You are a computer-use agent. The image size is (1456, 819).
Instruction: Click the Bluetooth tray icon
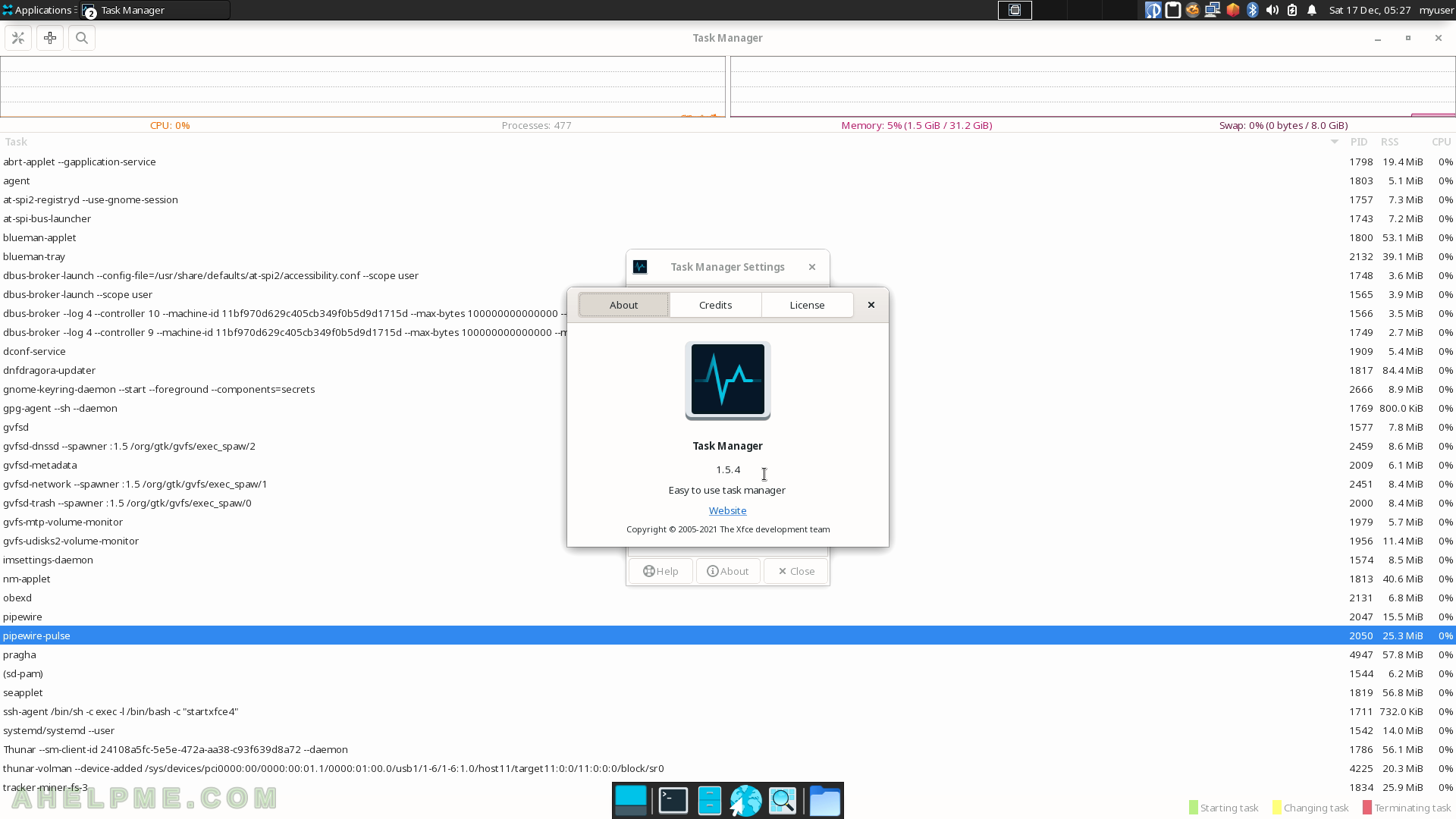tap(1253, 10)
